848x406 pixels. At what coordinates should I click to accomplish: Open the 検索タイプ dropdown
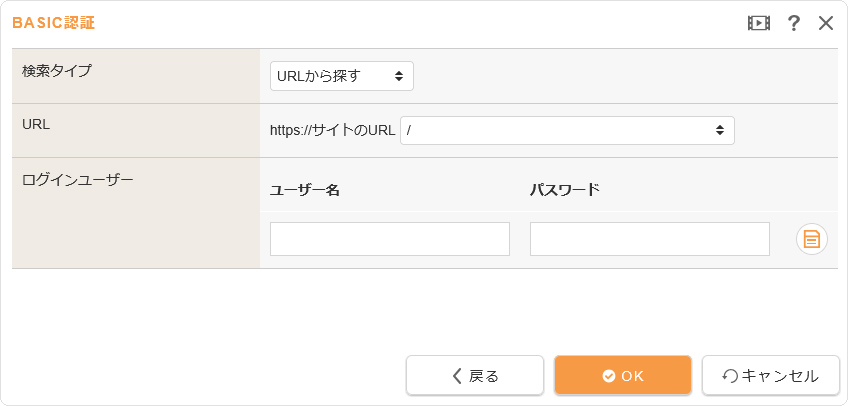pyautogui.click(x=341, y=75)
